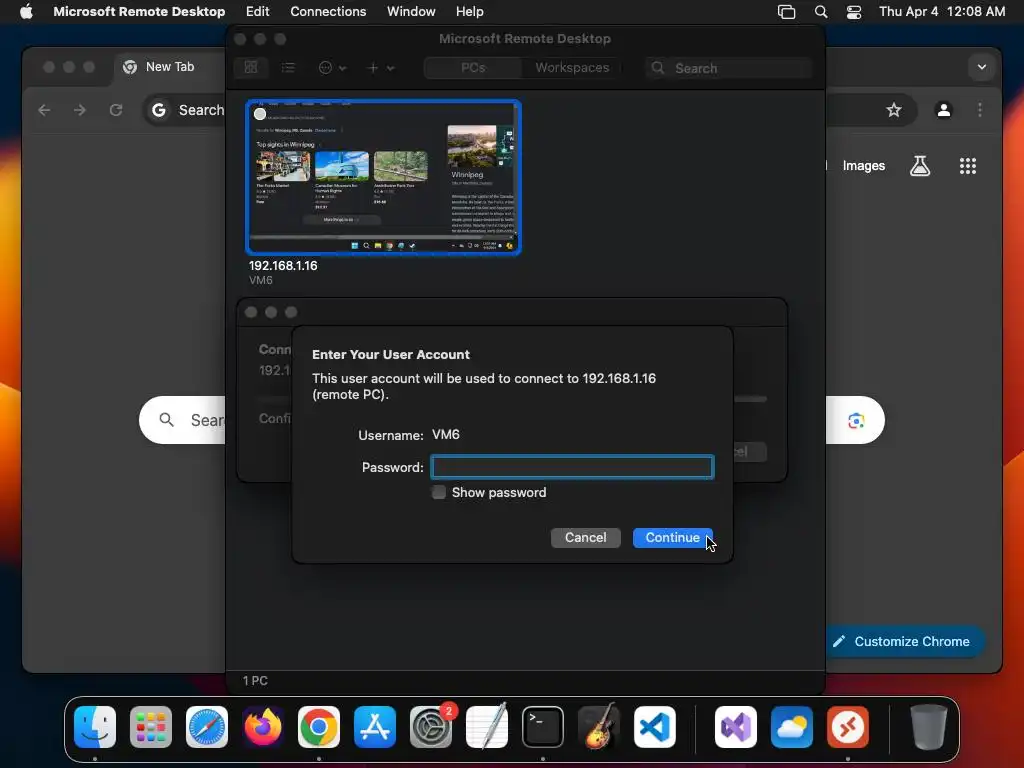
Task: Open the Edit menu
Action: tap(257, 12)
